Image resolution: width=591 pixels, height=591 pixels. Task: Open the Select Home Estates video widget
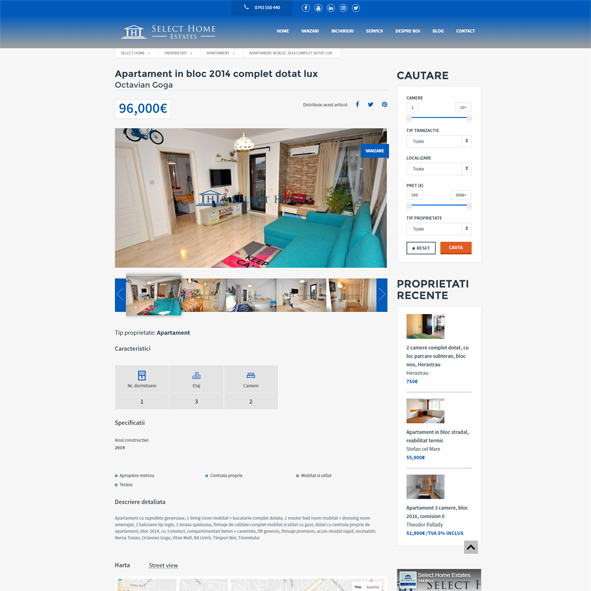[x=439, y=580]
